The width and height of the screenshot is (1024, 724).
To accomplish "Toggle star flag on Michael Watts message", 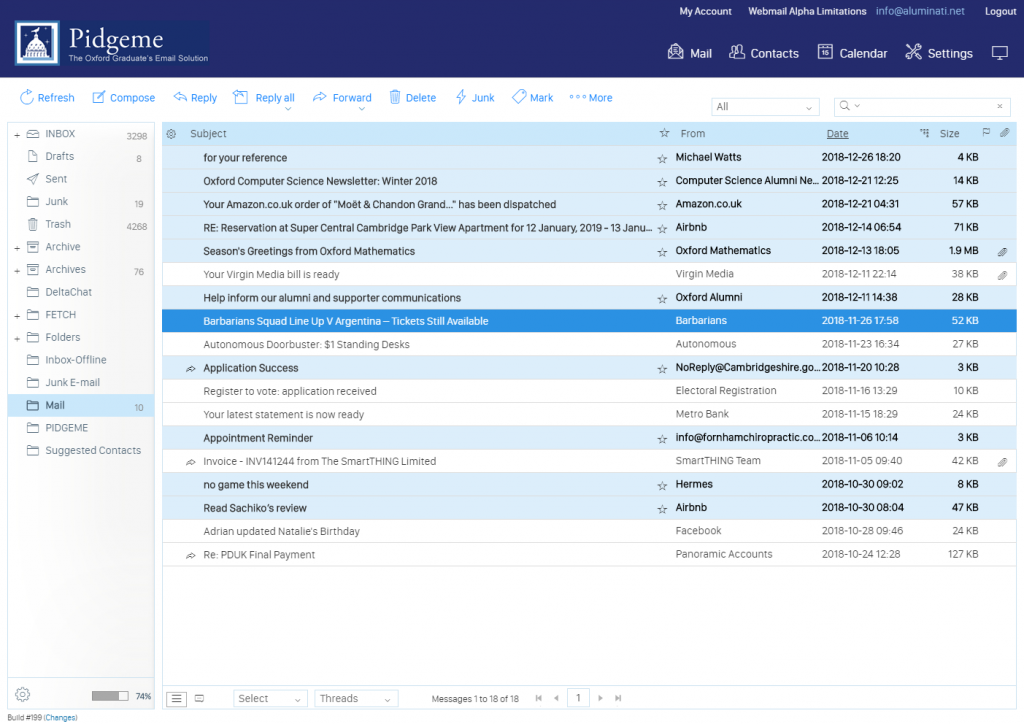I will point(661,158).
